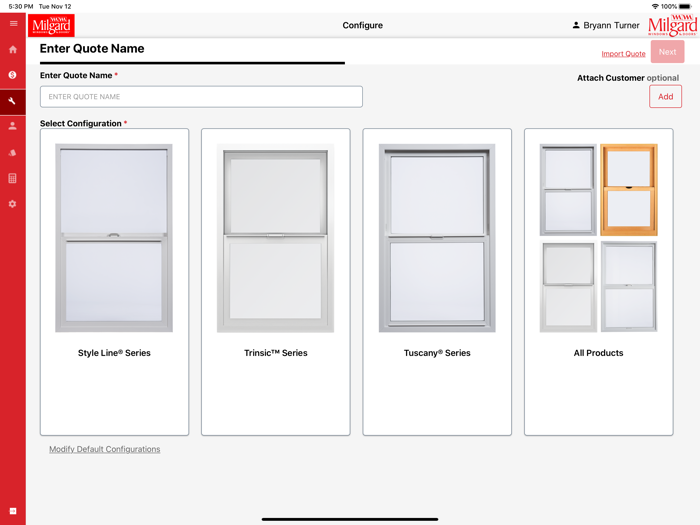Open the dollar sign quotes icon
This screenshot has height=525, width=700.
pyautogui.click(x=13, y=75)
